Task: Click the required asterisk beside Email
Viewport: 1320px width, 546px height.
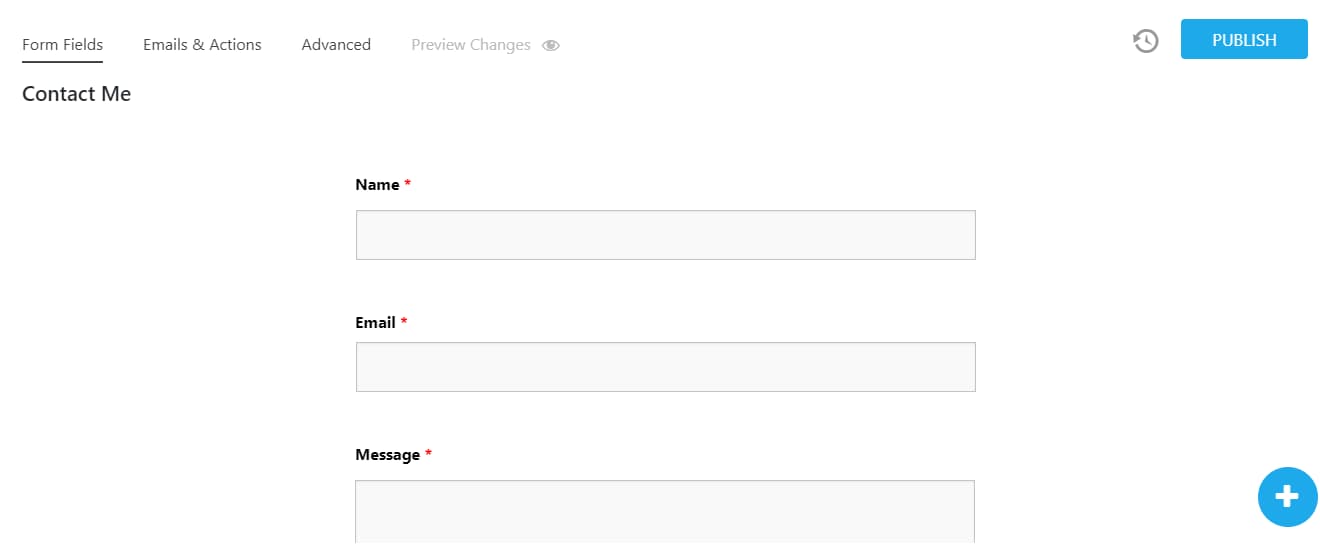Action: coord(404,322)
